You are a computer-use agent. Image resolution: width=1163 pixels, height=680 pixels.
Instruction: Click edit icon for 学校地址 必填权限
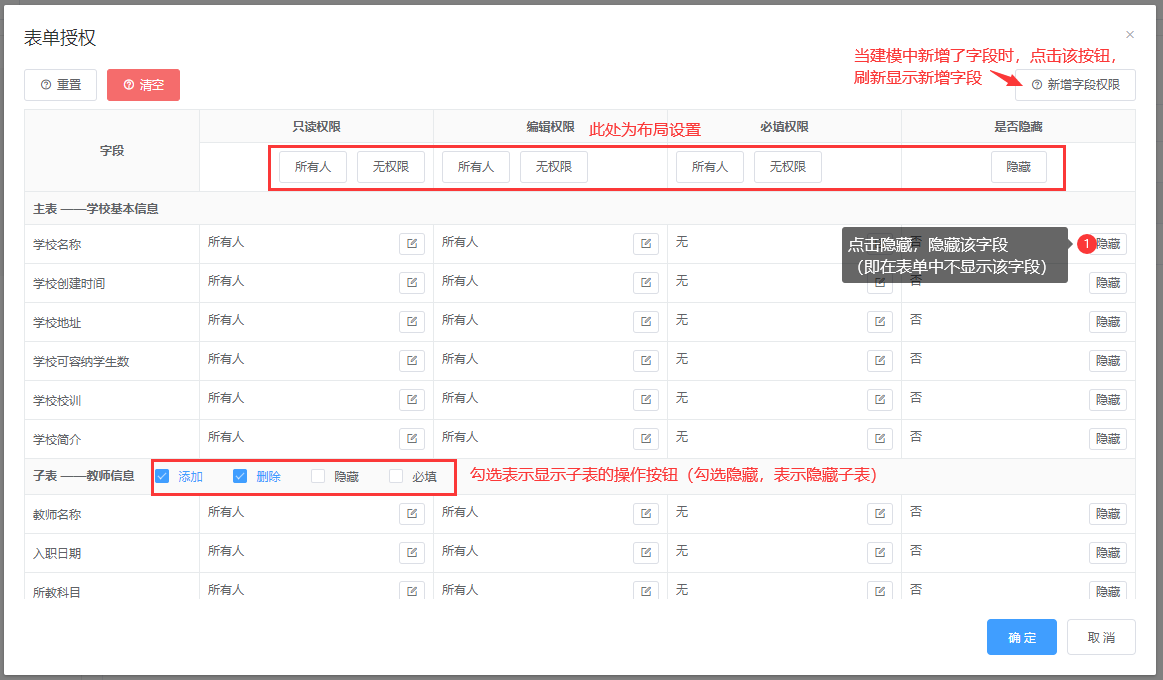(x=880, y=322)
